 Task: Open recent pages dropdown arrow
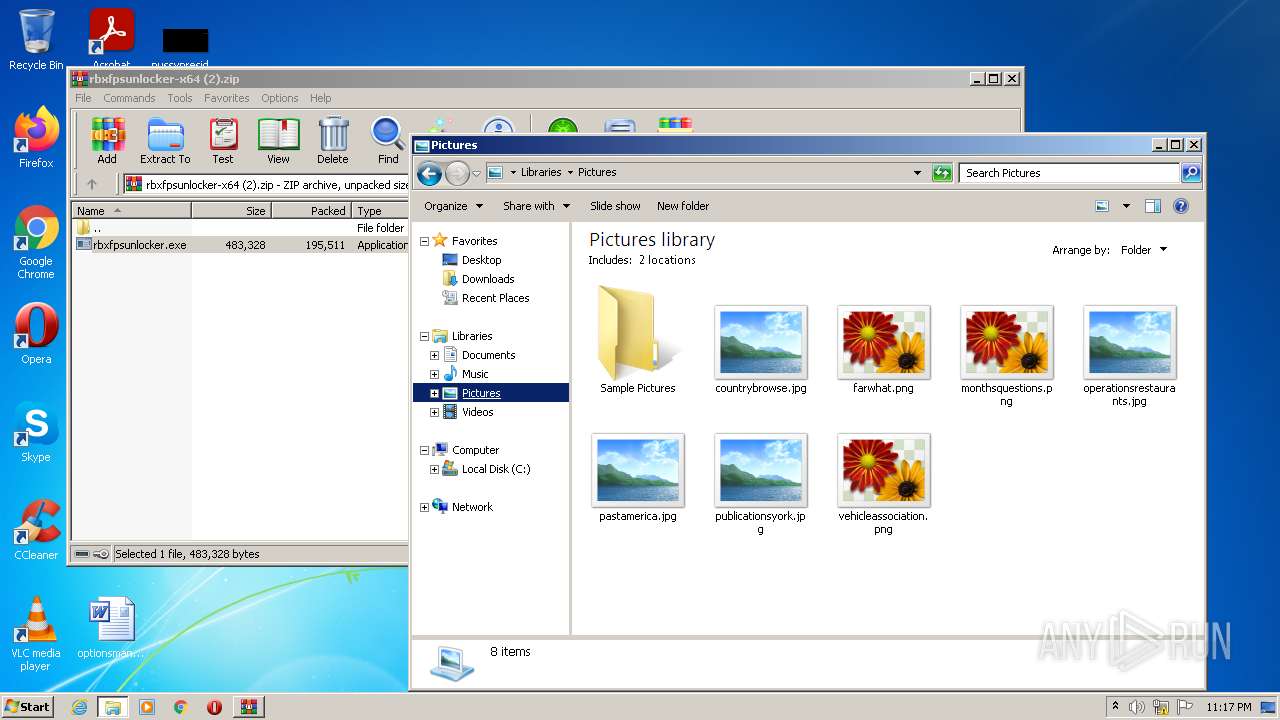click(476, 174)
